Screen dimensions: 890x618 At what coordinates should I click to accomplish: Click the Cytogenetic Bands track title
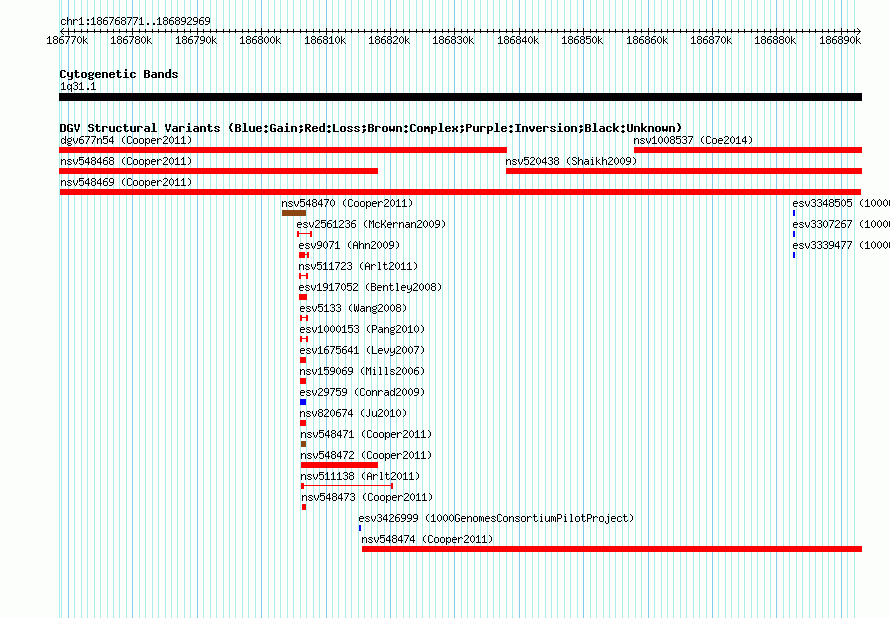(119, 74)
